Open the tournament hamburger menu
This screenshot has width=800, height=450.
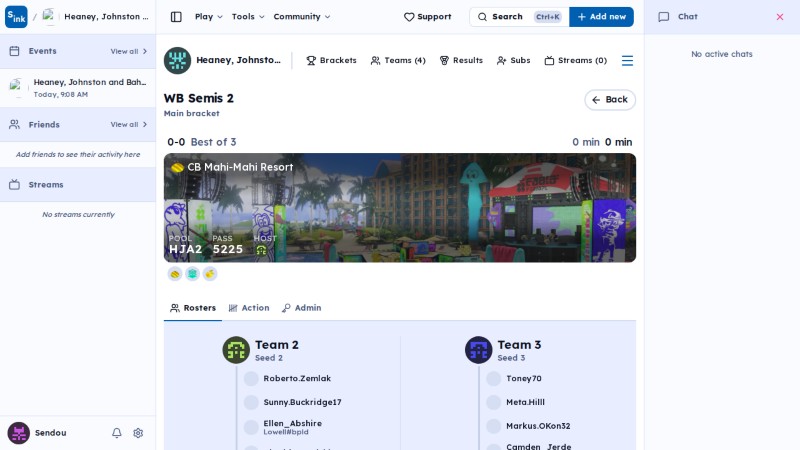pyautogui.click(x=628, y=61)
